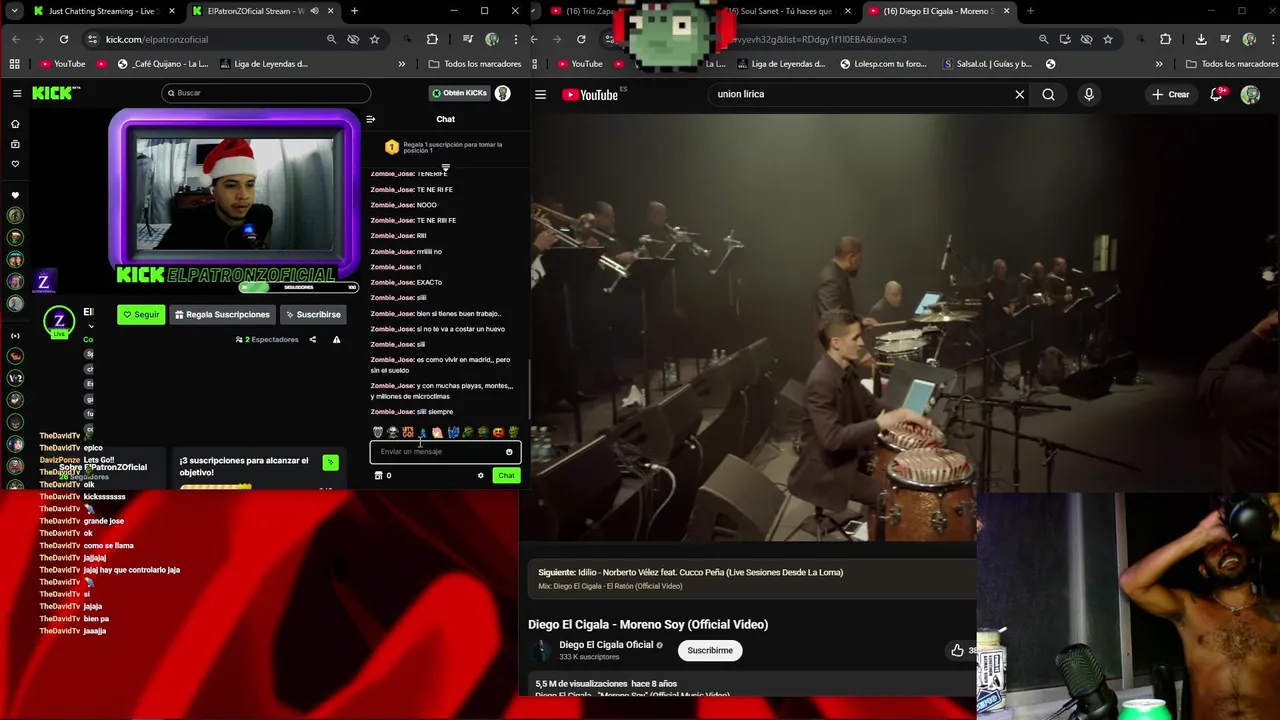1280x720 pixels.
Task: Click the YouTube logo
Action: pyautogui.click(x=590, y=95)
